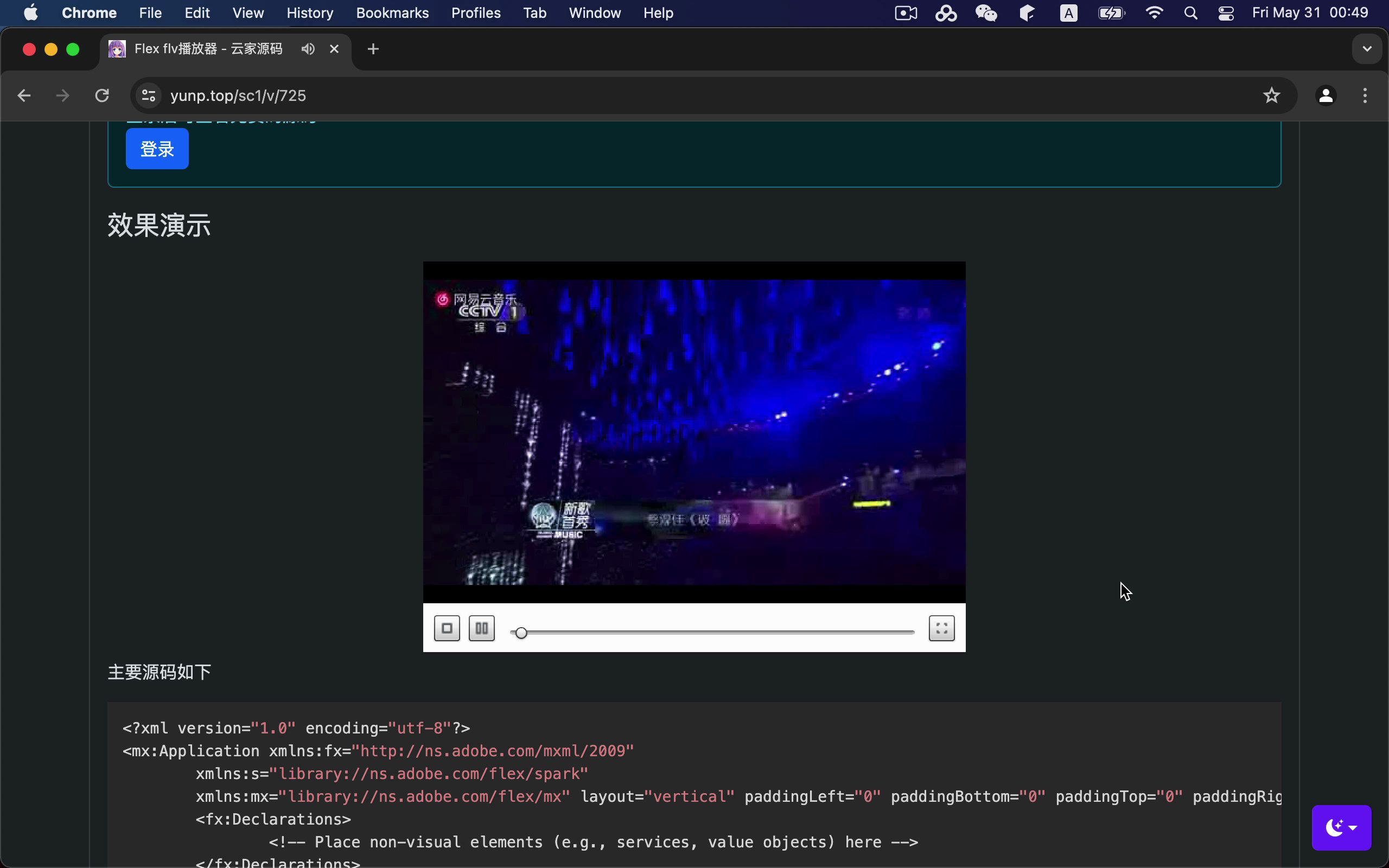The width and height of the screenshot is (1389, 868).
Task: Open the History menu
Action: coord(310,12)
